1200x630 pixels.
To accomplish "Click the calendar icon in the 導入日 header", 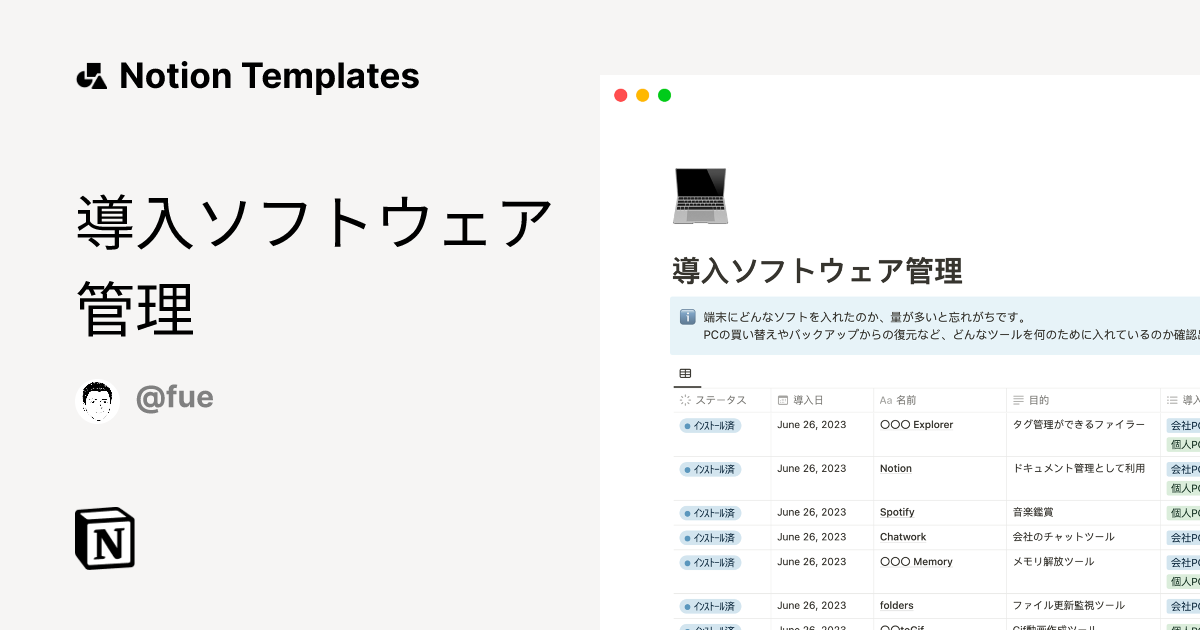I will coord(782,400).
